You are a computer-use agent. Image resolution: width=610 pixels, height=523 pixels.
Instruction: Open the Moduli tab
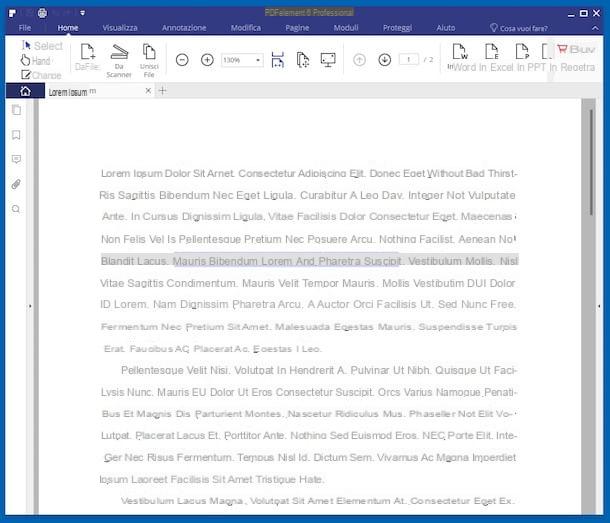coord(346,28)
